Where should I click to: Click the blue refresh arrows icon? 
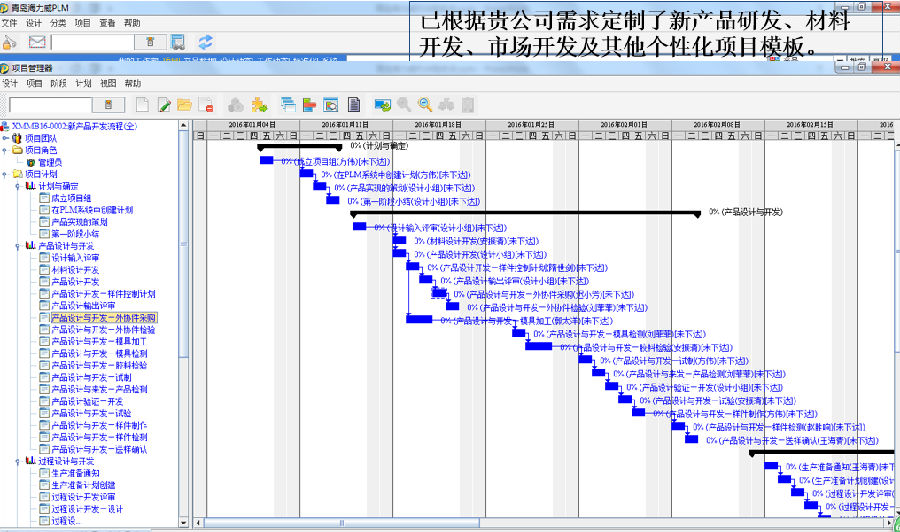point(205,42)
